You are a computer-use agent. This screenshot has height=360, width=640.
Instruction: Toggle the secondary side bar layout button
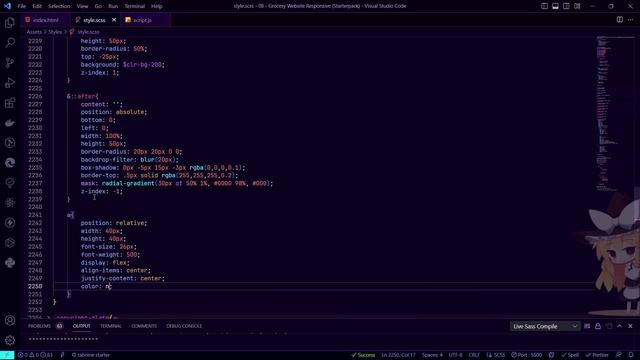[x=566, y=6]
